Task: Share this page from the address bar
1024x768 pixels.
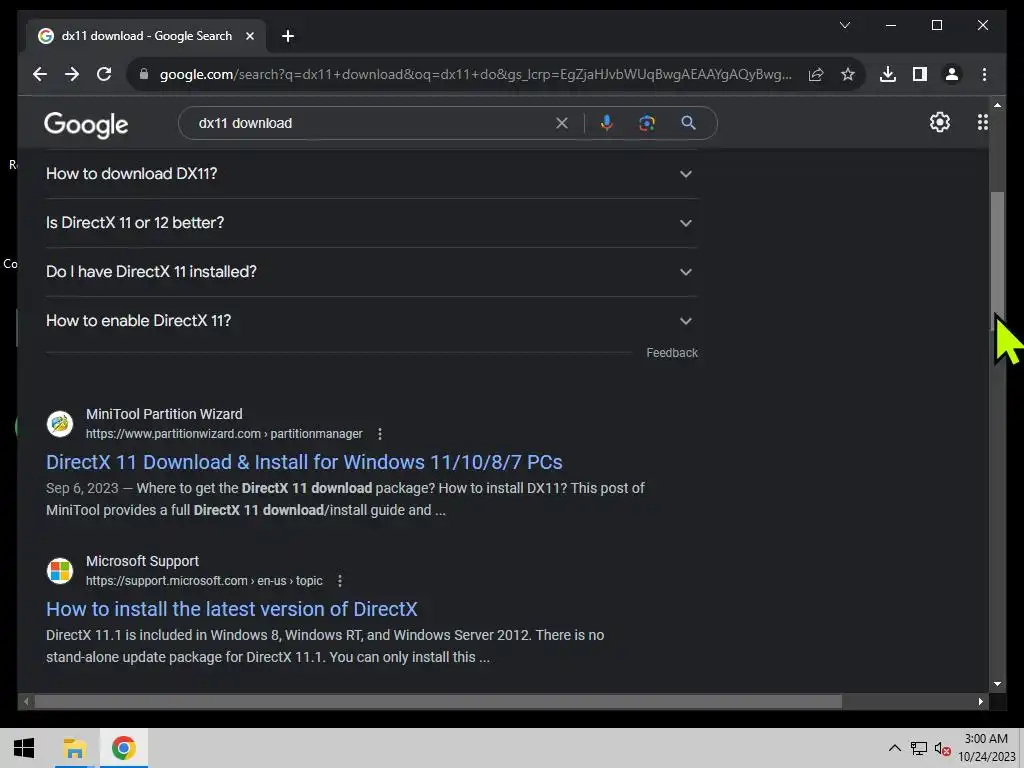Action: (816, 74)
